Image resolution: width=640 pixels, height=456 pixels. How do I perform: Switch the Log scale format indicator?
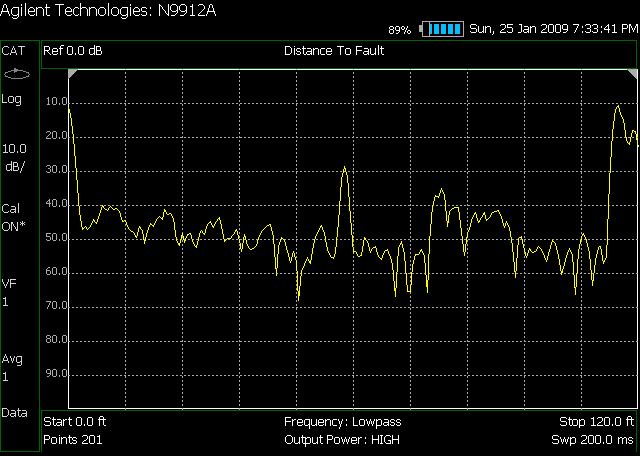(14, 99)
